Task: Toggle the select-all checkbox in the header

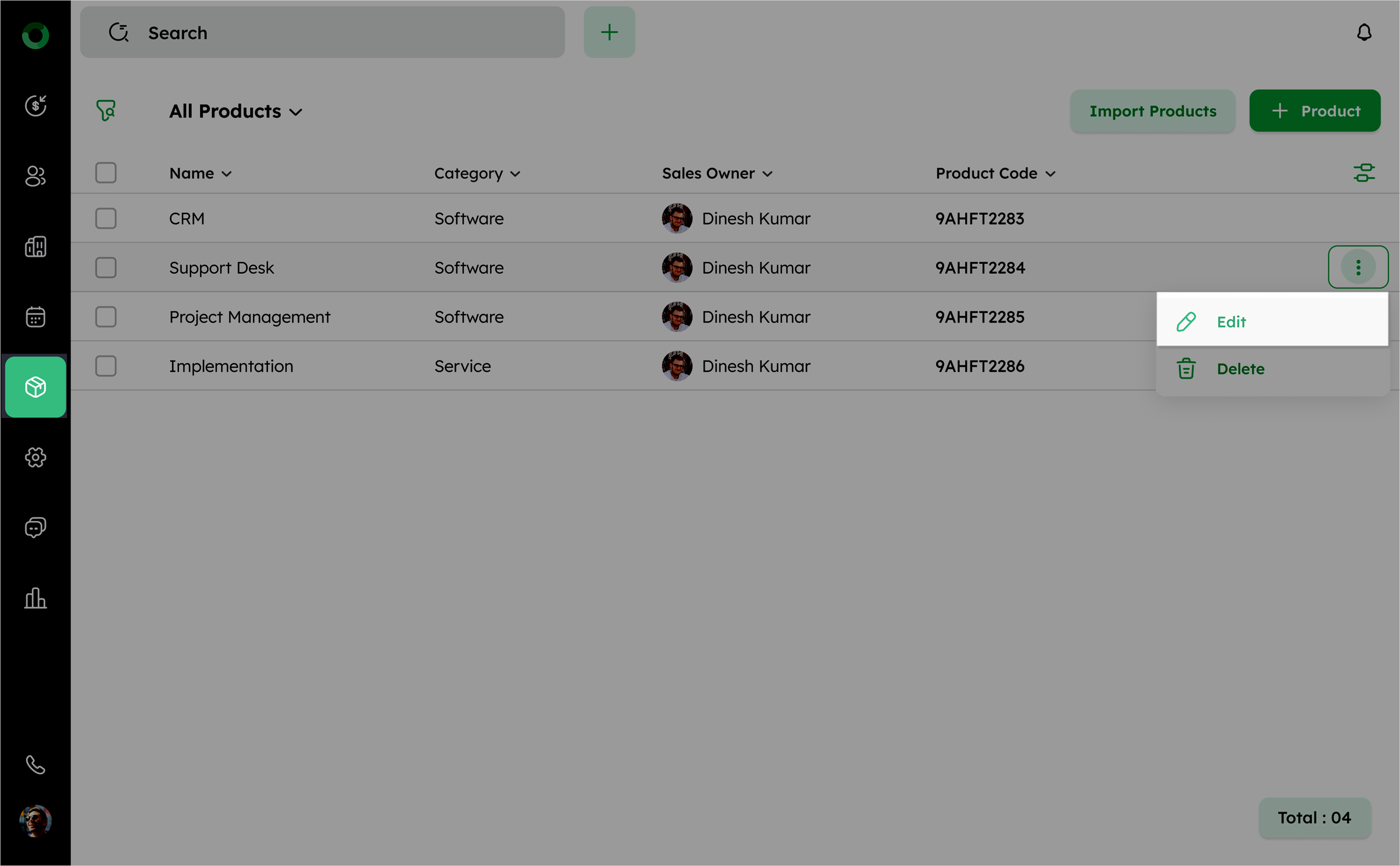Action: point(106,173)
